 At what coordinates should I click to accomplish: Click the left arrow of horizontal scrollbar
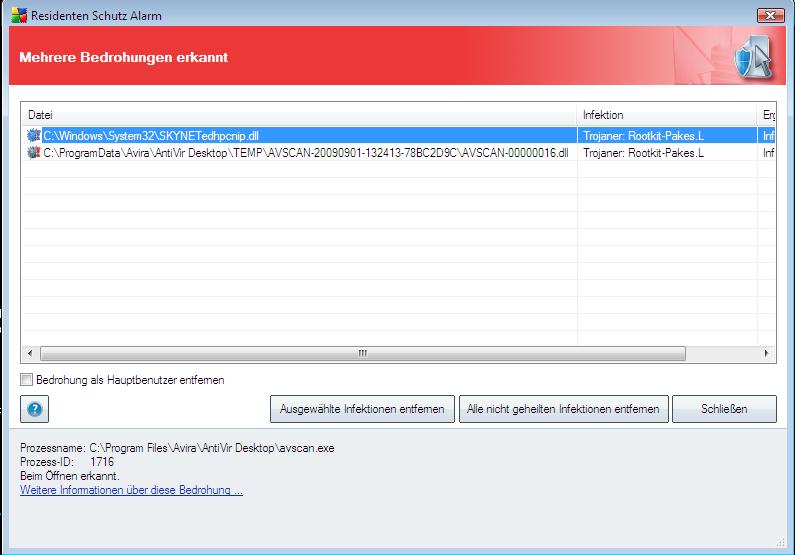pos(30,353)
